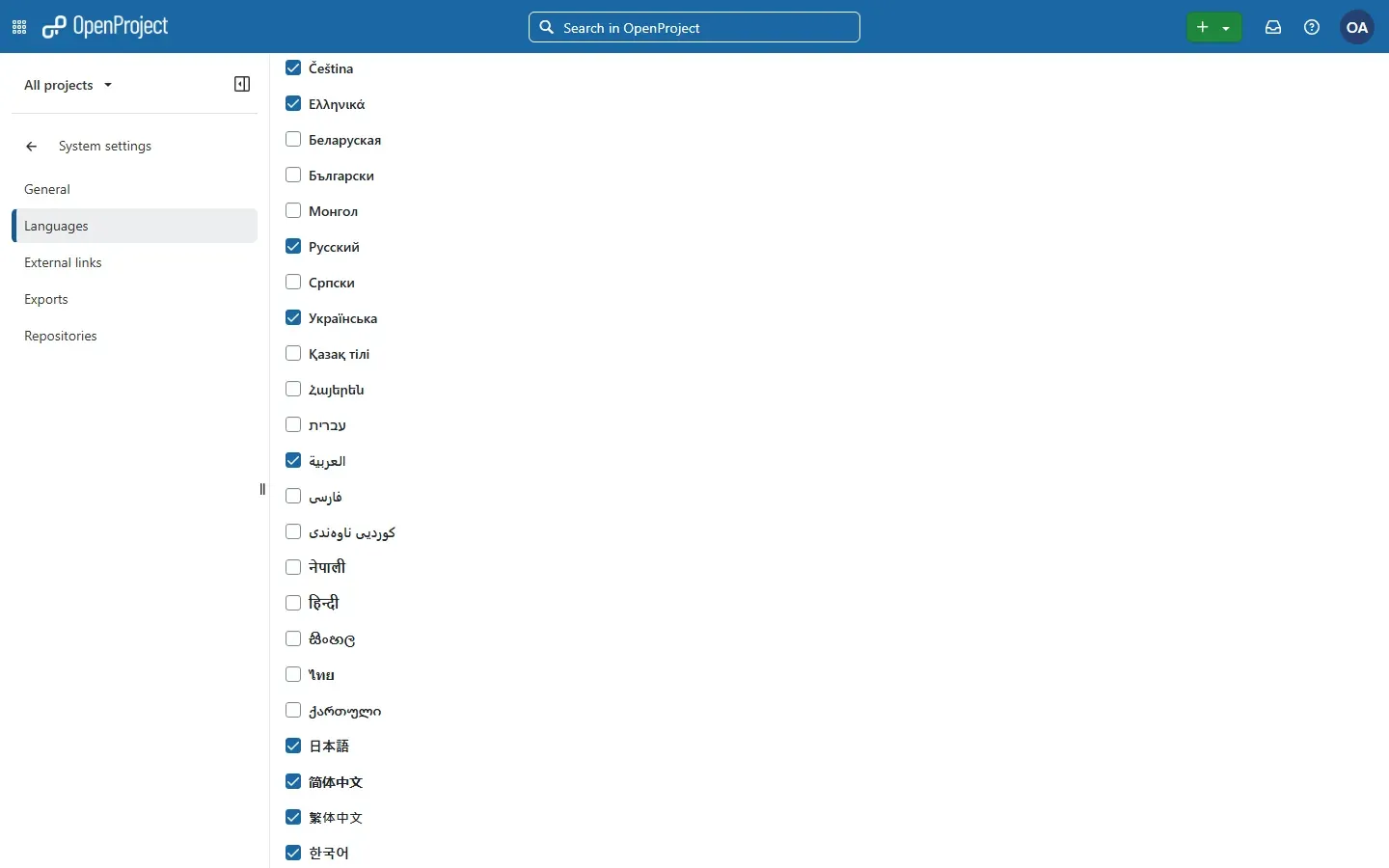Enable the עברית language checkbox
The width and height of the screenshot is (1389, 868).
(293, 424)
